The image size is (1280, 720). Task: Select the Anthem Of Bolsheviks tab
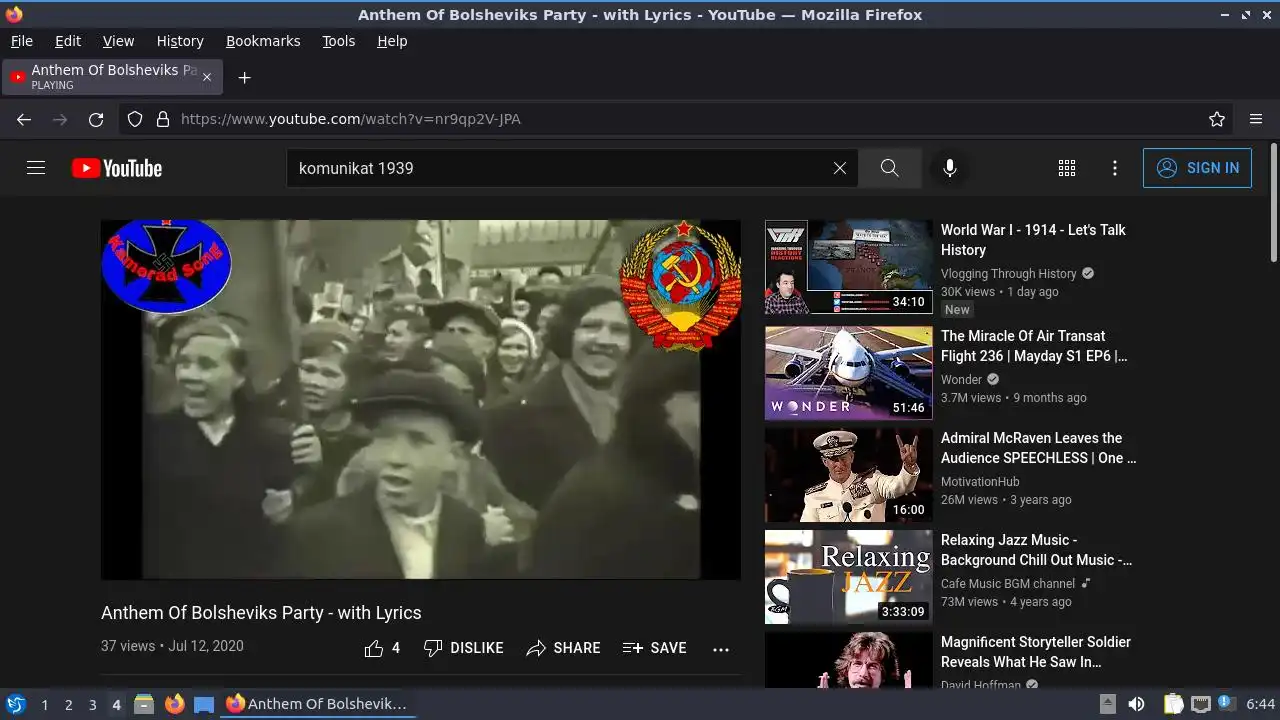click(113, 77)
